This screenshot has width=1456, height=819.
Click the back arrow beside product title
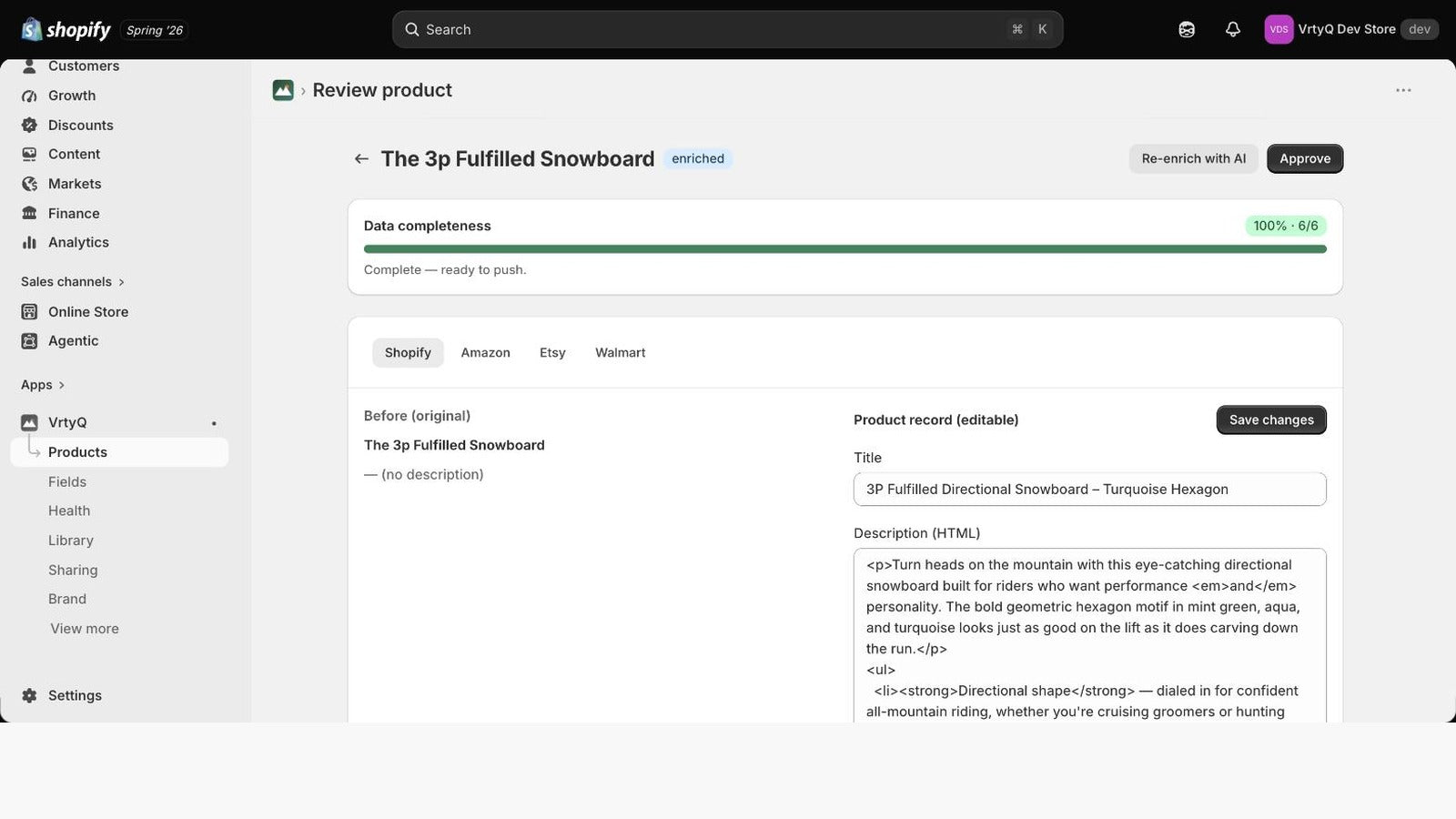(361, 158)
